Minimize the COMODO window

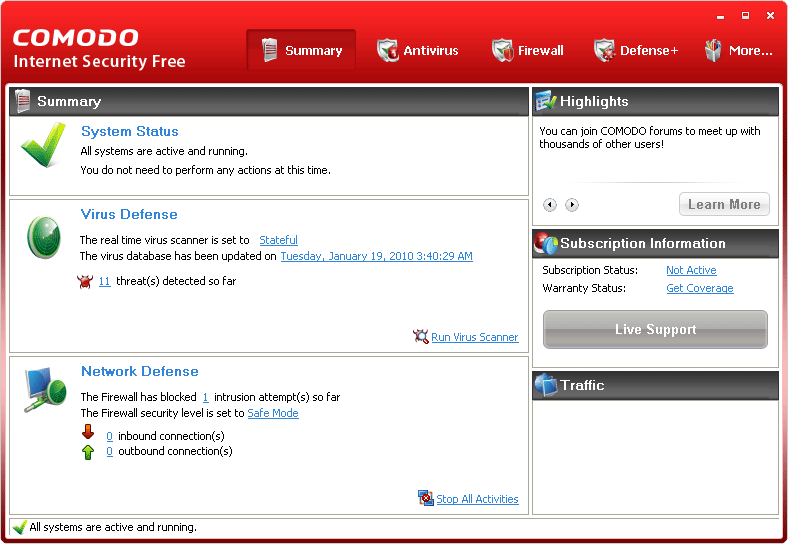tap(720, 16)
